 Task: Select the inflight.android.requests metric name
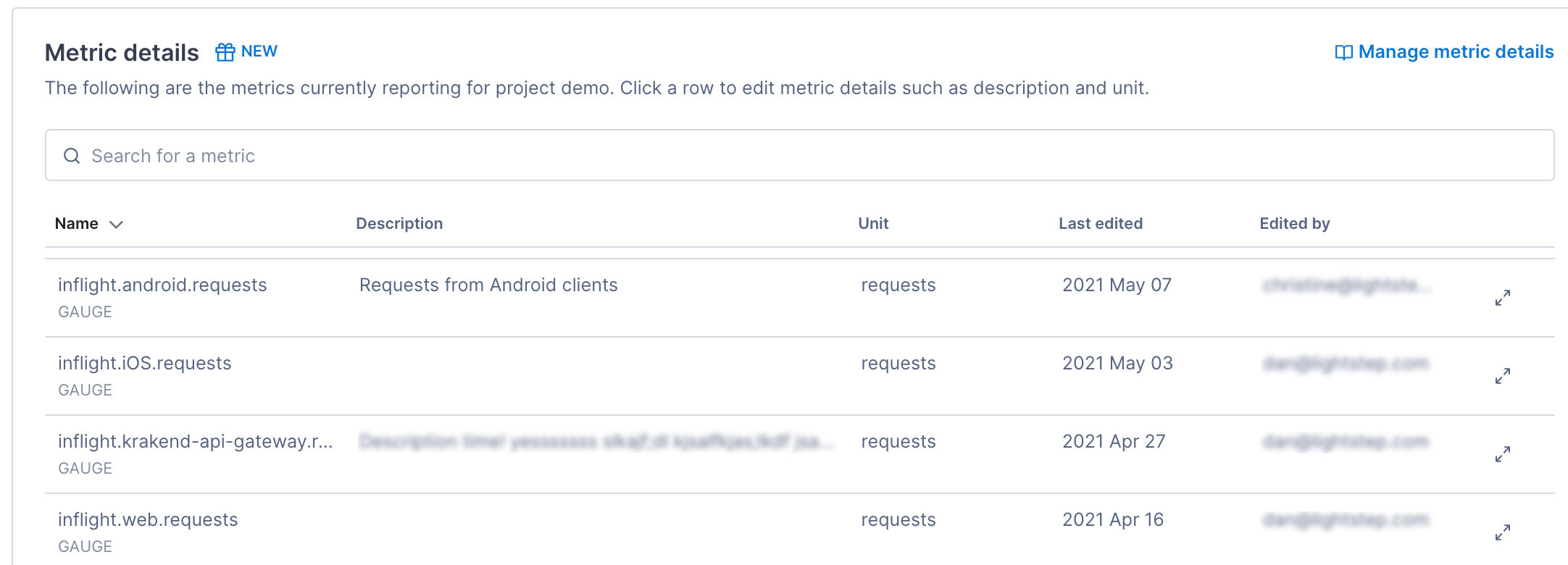click(162, 285)
